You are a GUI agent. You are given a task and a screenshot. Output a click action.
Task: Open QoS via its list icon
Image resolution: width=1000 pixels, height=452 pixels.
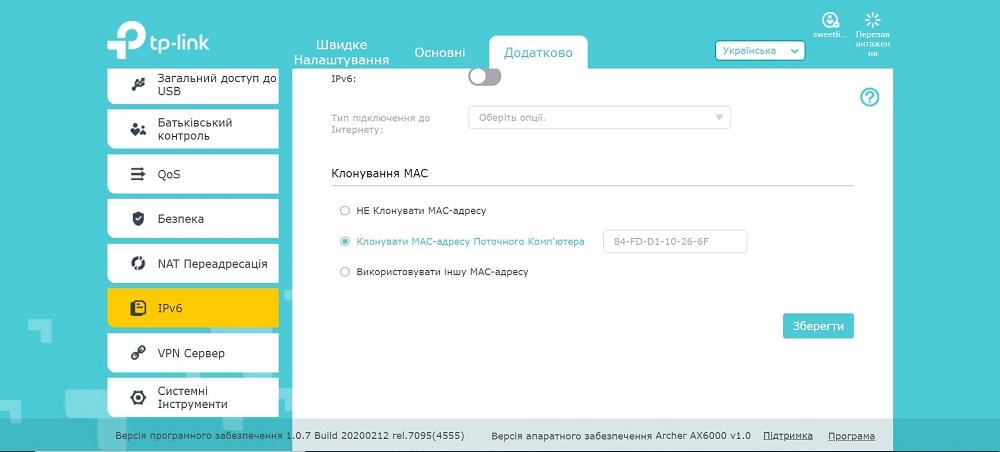click(138, 174)
